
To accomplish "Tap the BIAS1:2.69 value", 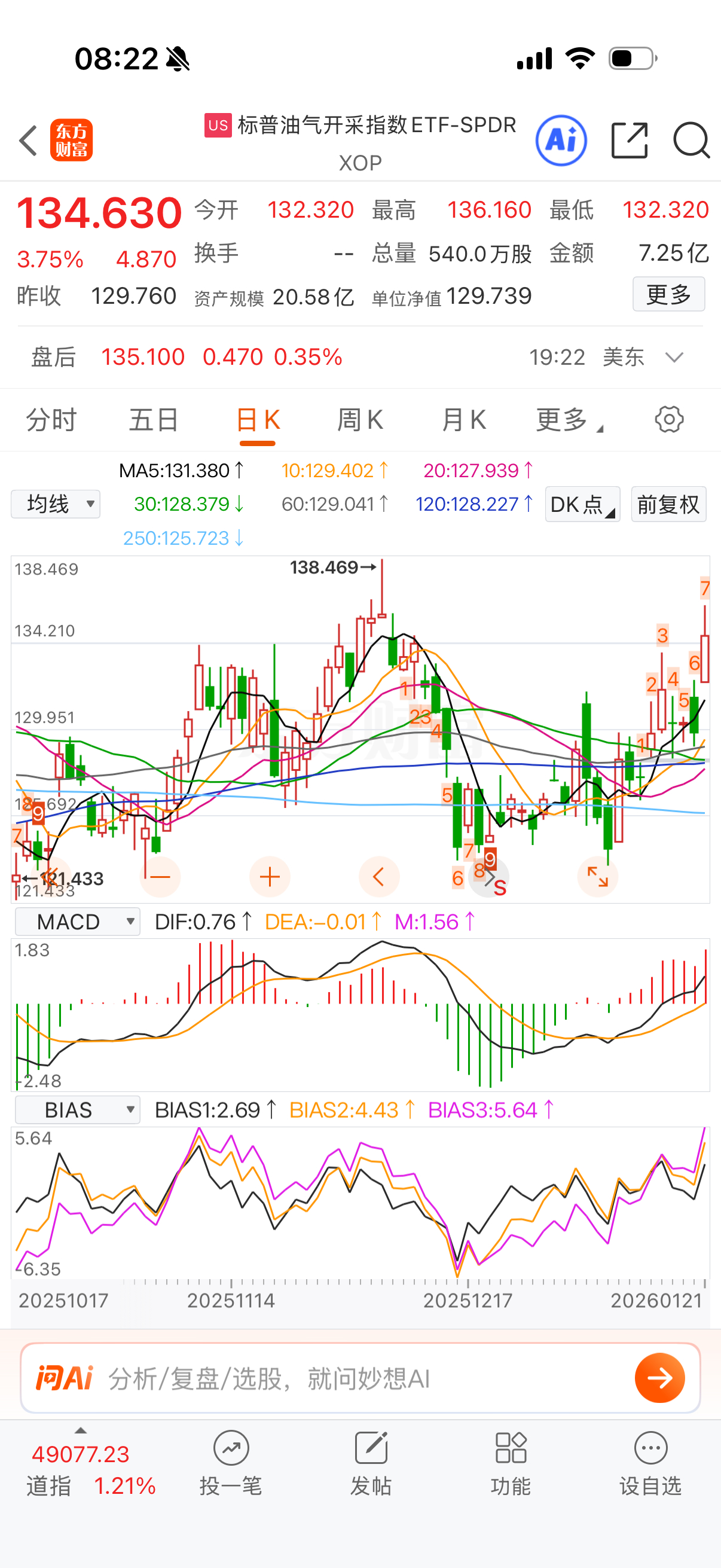I will point(215,1110).
